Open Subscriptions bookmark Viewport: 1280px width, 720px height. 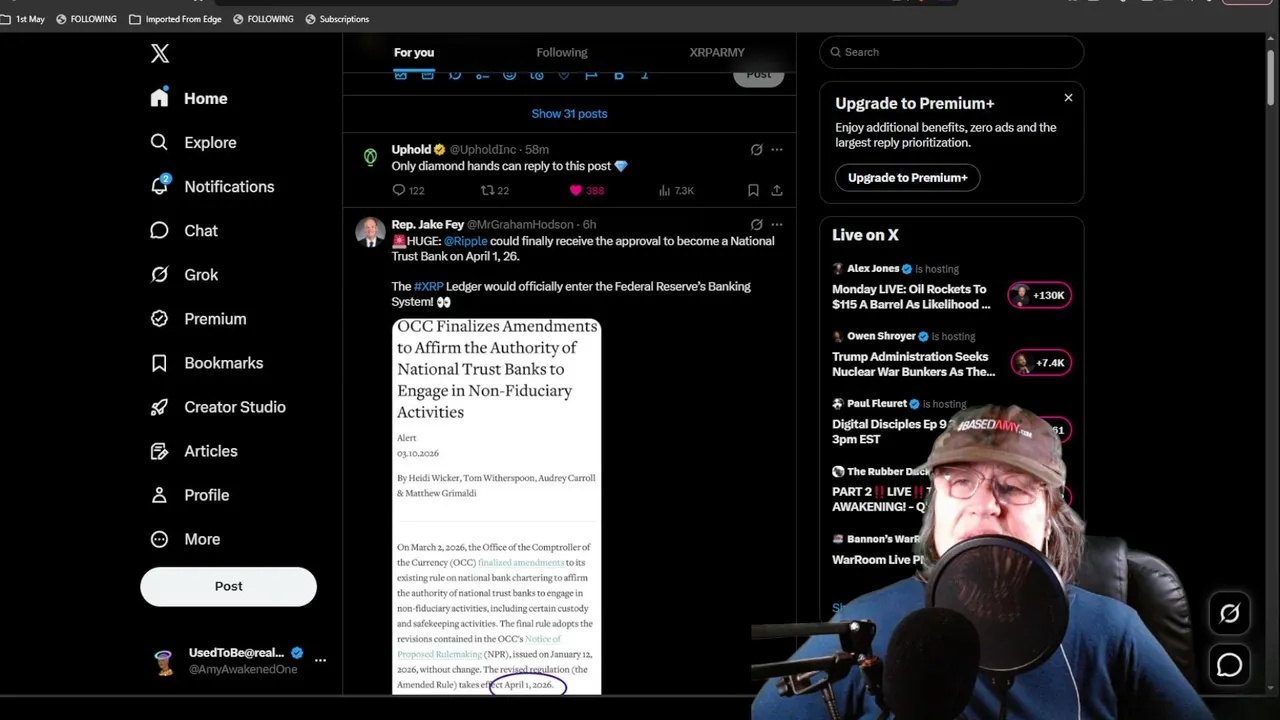click(337, 19)
